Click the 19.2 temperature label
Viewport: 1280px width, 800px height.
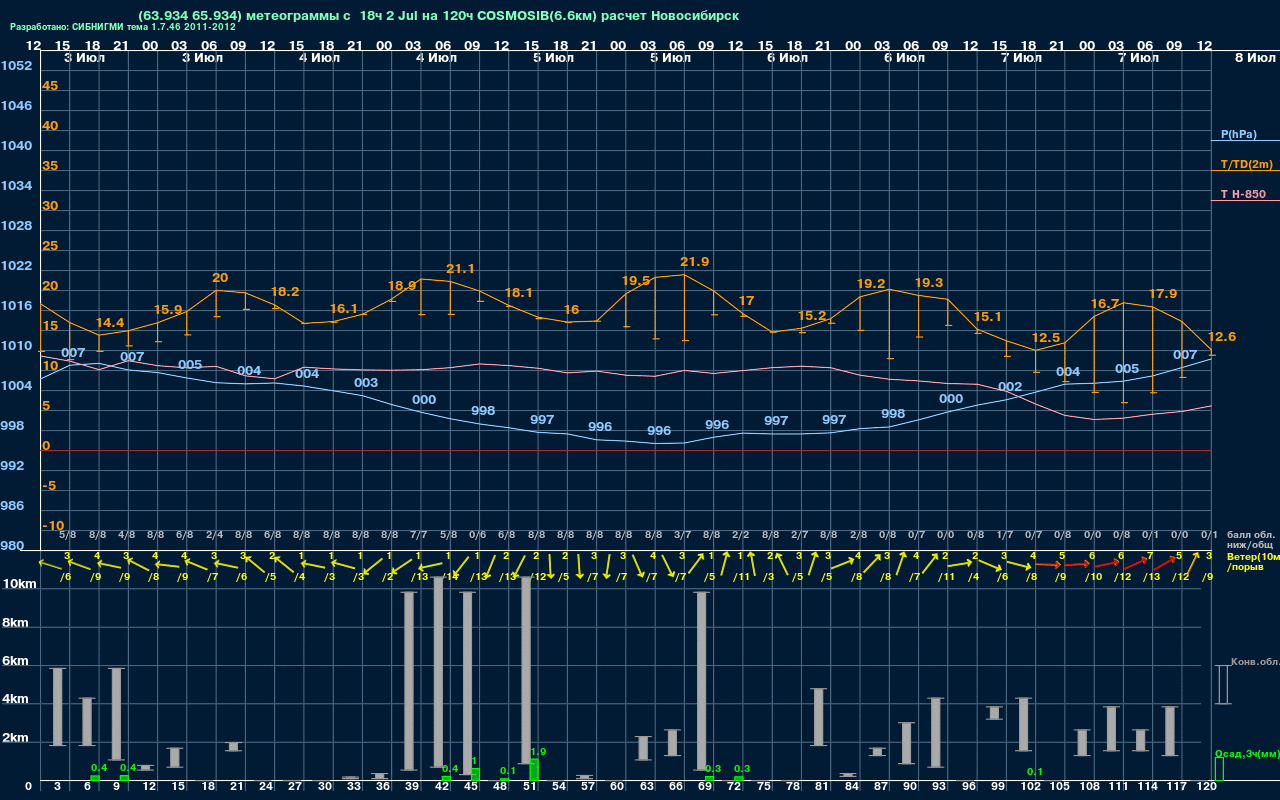click(871, 284)
